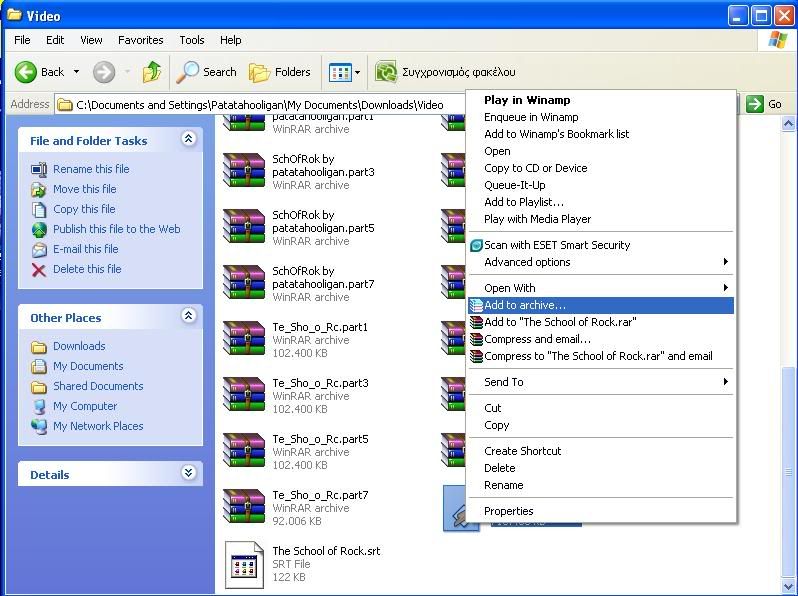Screen dimensions: 798x596
Task: Open the Views dropdown button
Action: (x=345, y=72)
